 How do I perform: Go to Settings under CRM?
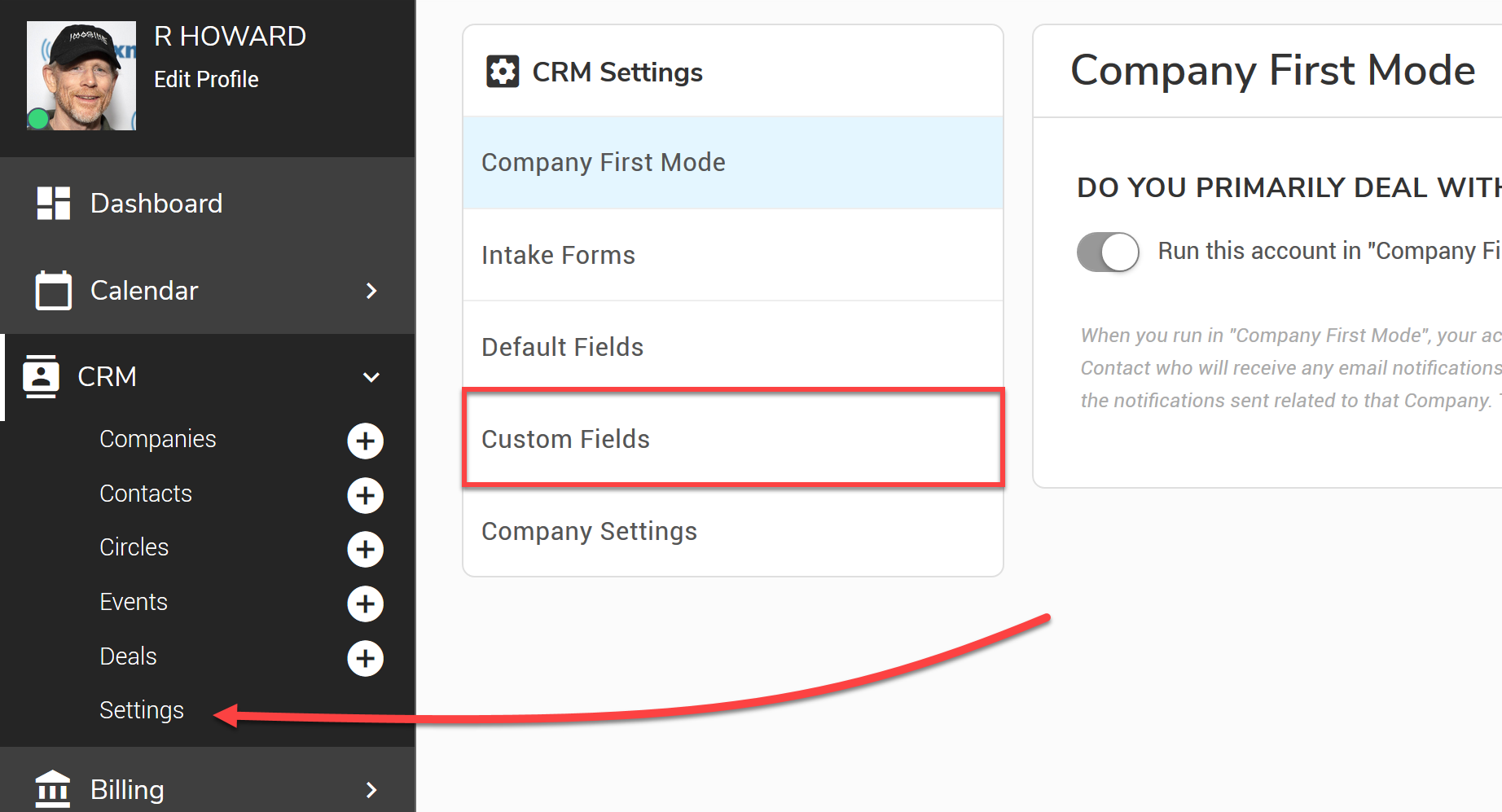tap(142, 709)
